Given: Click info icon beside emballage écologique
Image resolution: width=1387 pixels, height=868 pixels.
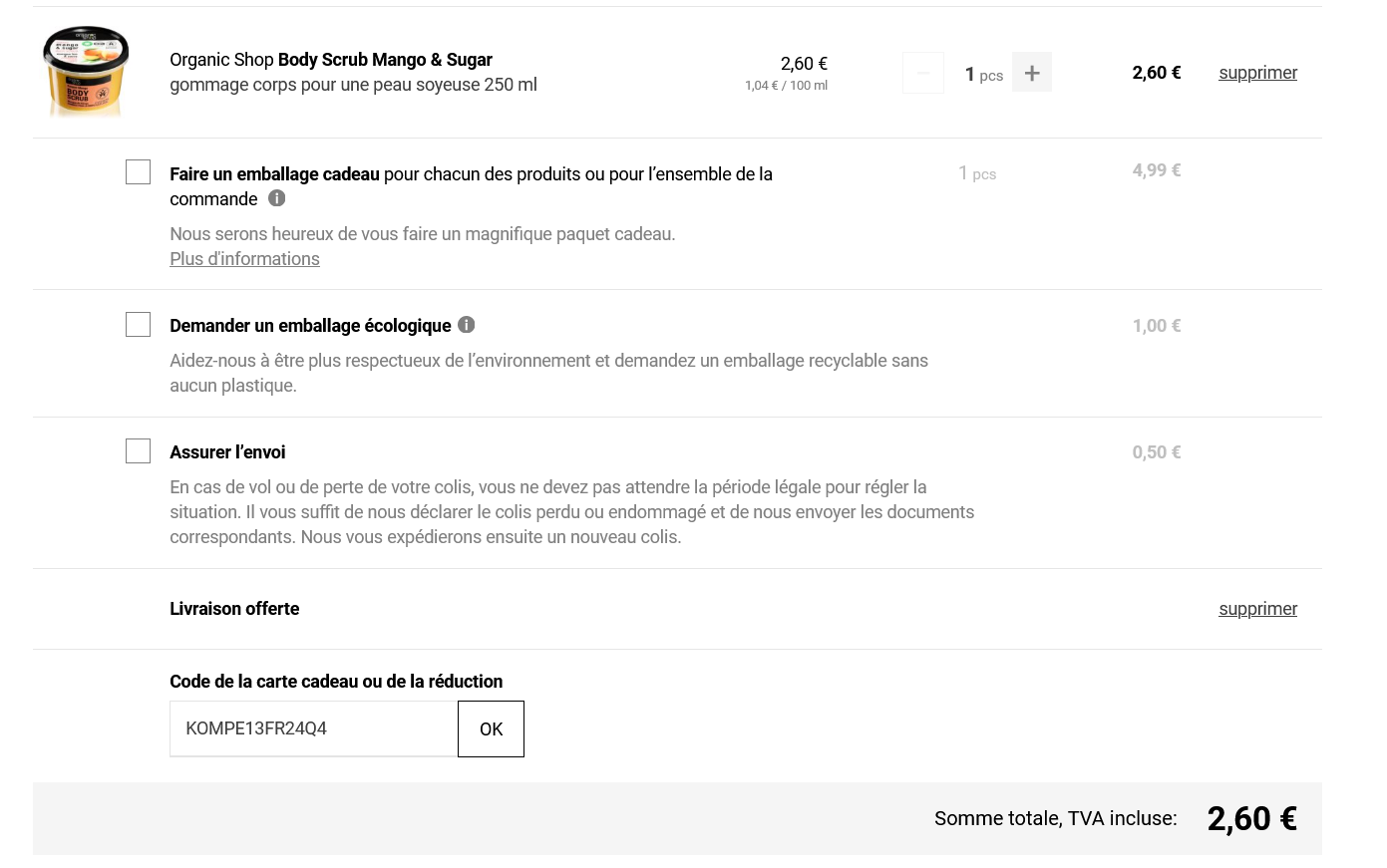Looking at the screenshot, I should pos(466,325).
